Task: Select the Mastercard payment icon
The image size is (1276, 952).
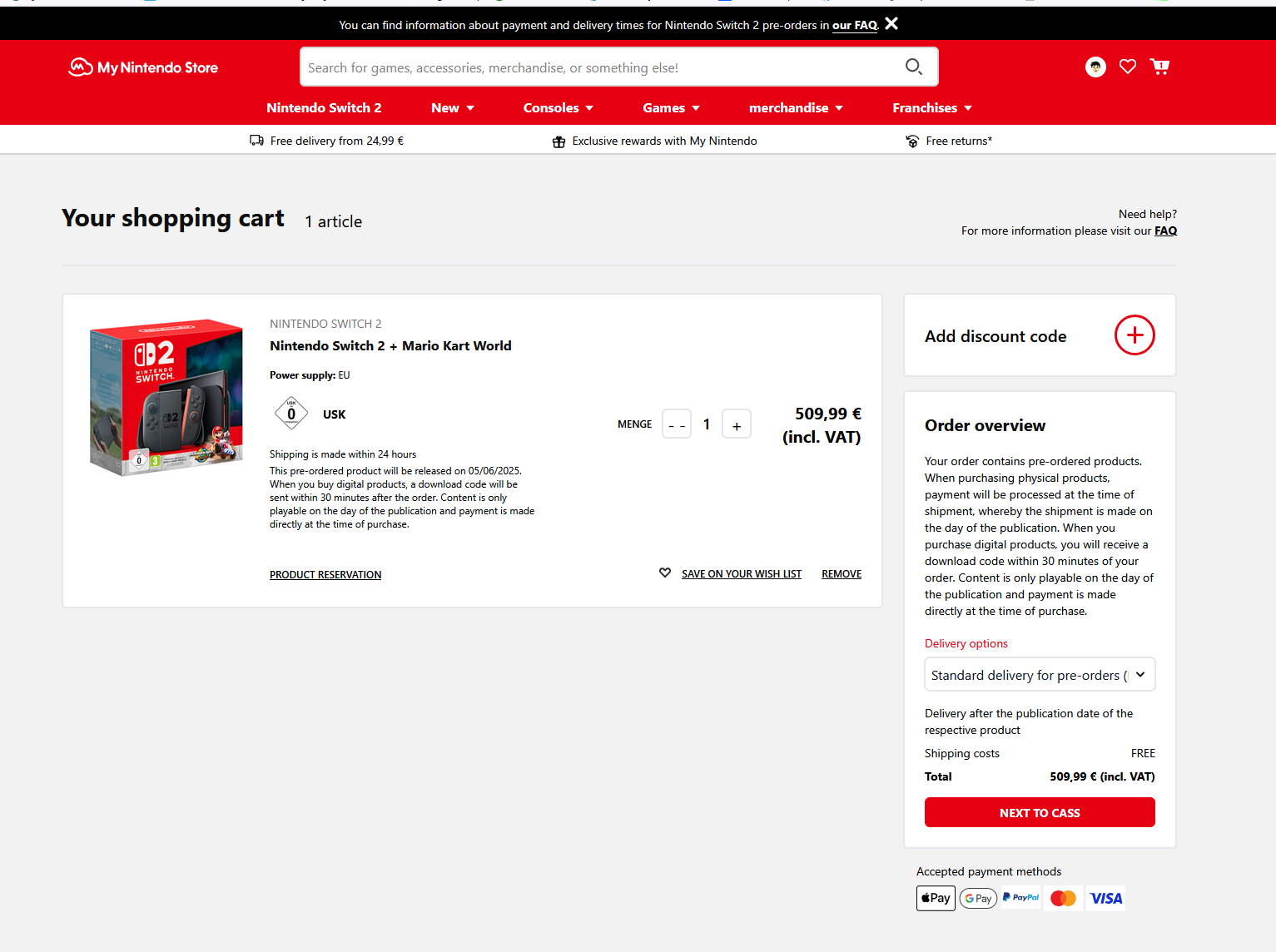Action: point(1063,898)
